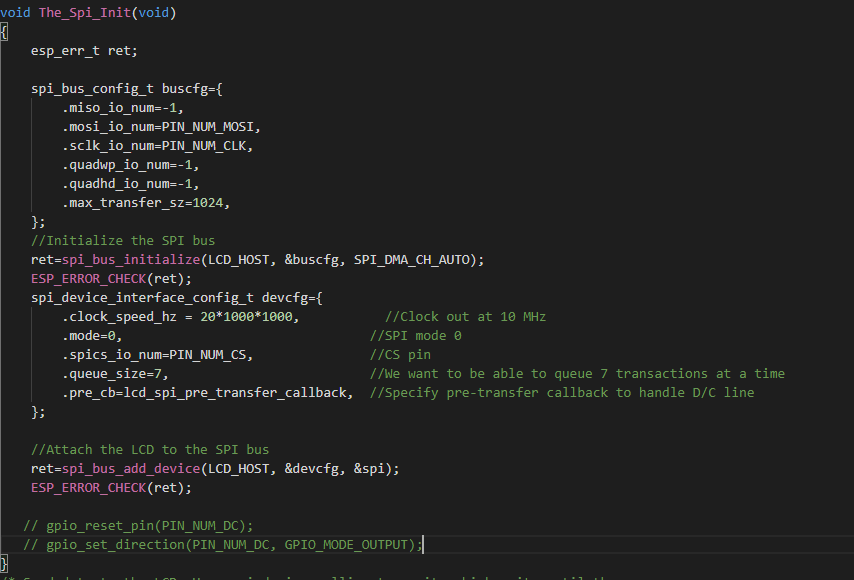
Task: Click the '.max_transfer_sz=1024,' line
Action: click(146, 203)
